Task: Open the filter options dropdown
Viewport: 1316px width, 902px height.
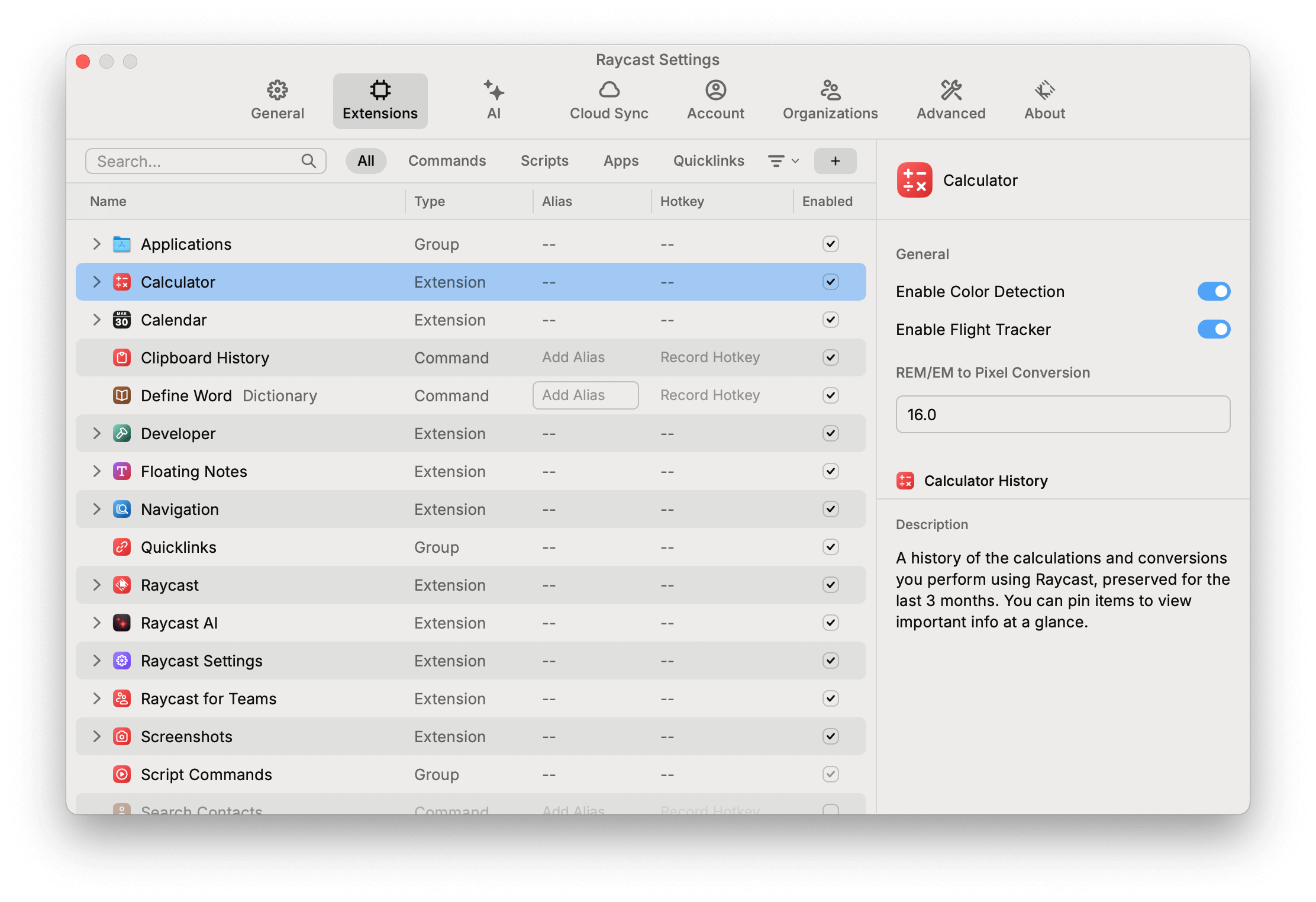Action: (783, 161)
